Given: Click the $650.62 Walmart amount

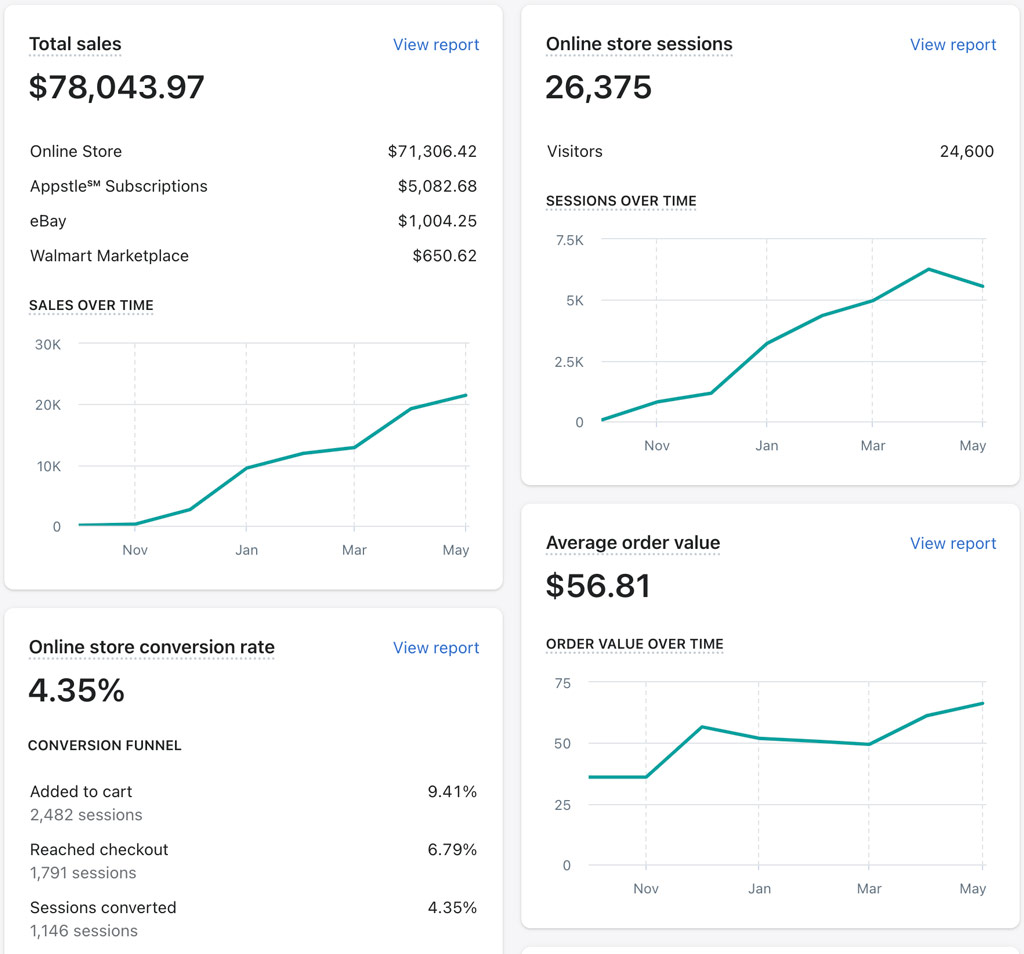Looking at the screenshot, I should point(444,255).
